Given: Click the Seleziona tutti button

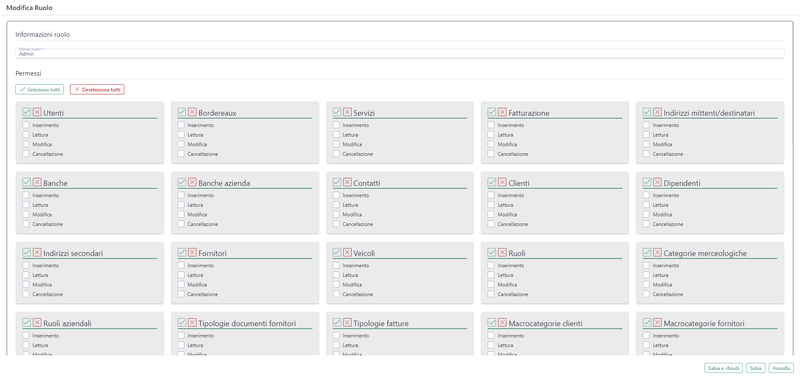Looking at the screenshot, I should 40,89.
